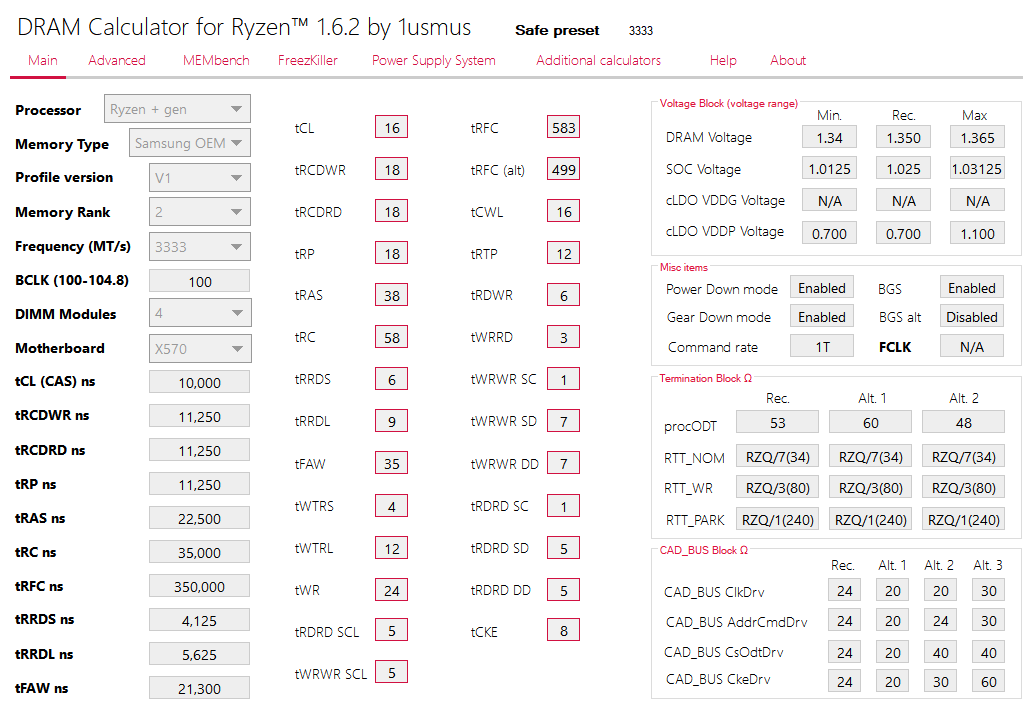Click the FCLK N/A field
Image resolution: width=1030 pixels, height=708 pixels.
coord(972,346)
